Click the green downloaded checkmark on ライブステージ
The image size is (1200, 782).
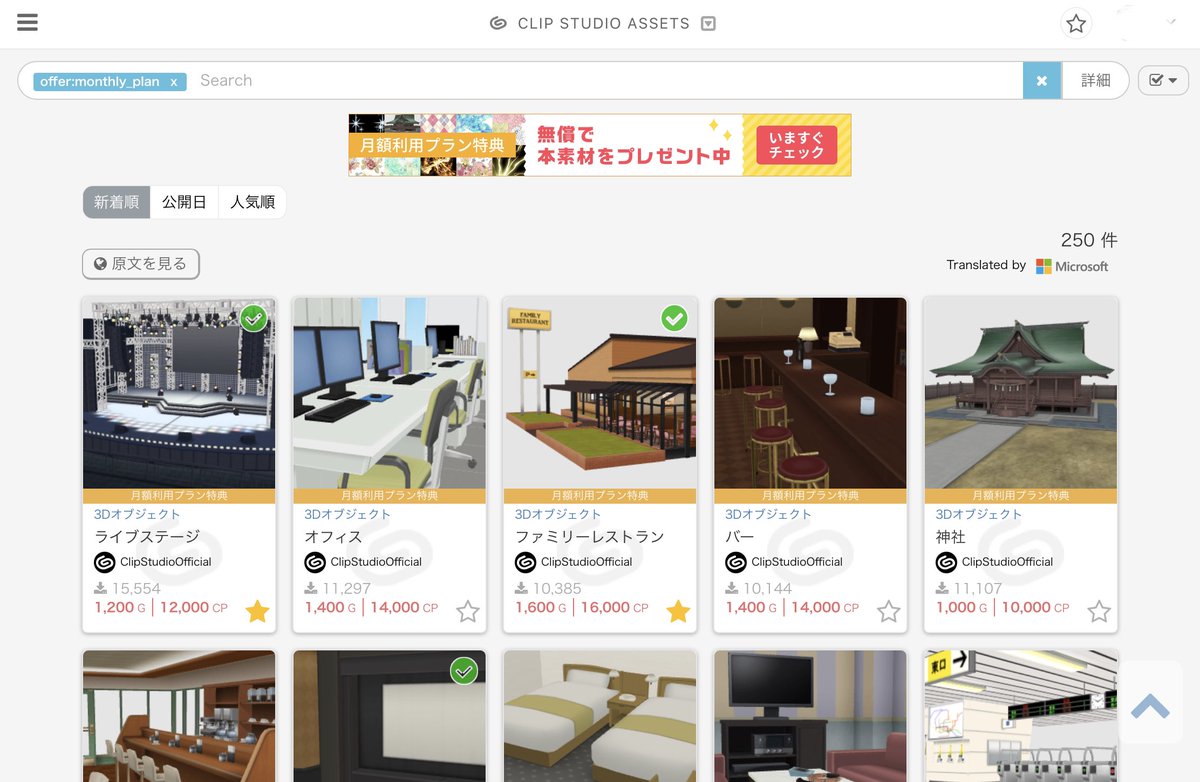click(x=254, y=318)
